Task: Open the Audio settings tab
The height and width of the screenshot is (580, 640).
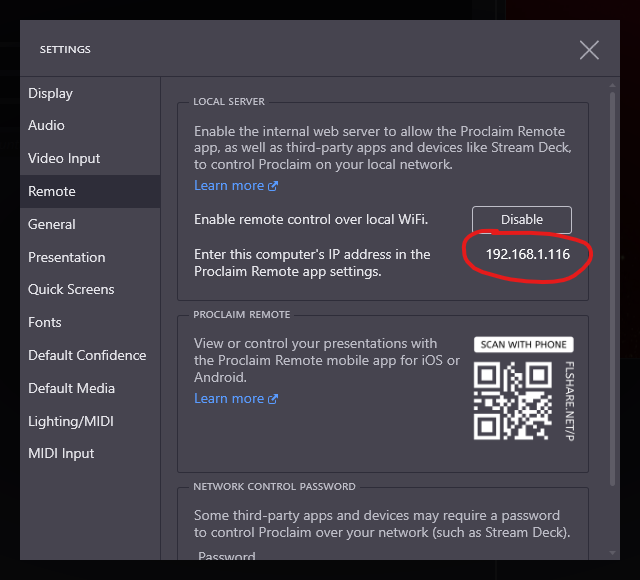Action: 90,125
